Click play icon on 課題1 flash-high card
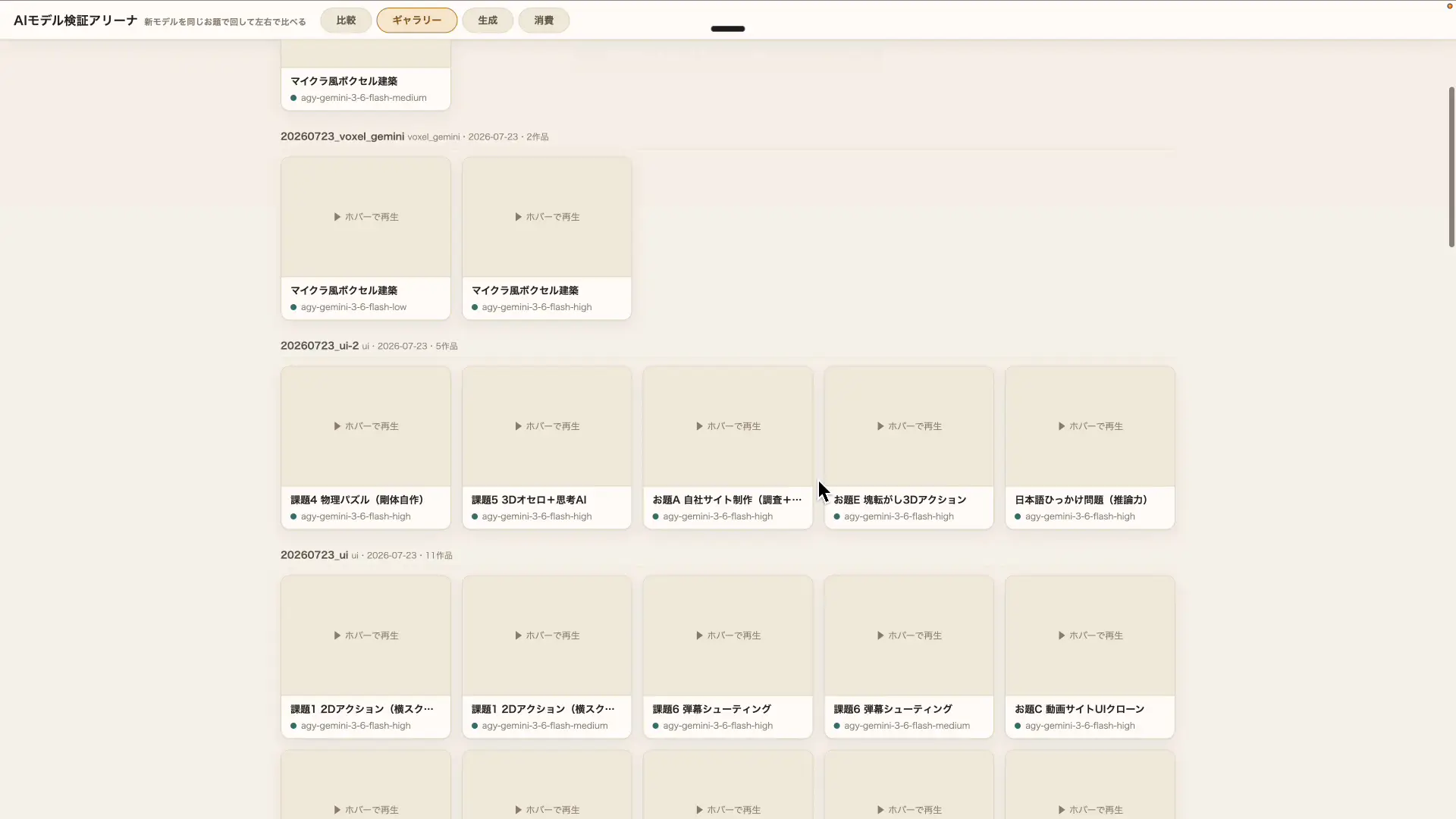The image size is (1456, 819). pos(337,635)
